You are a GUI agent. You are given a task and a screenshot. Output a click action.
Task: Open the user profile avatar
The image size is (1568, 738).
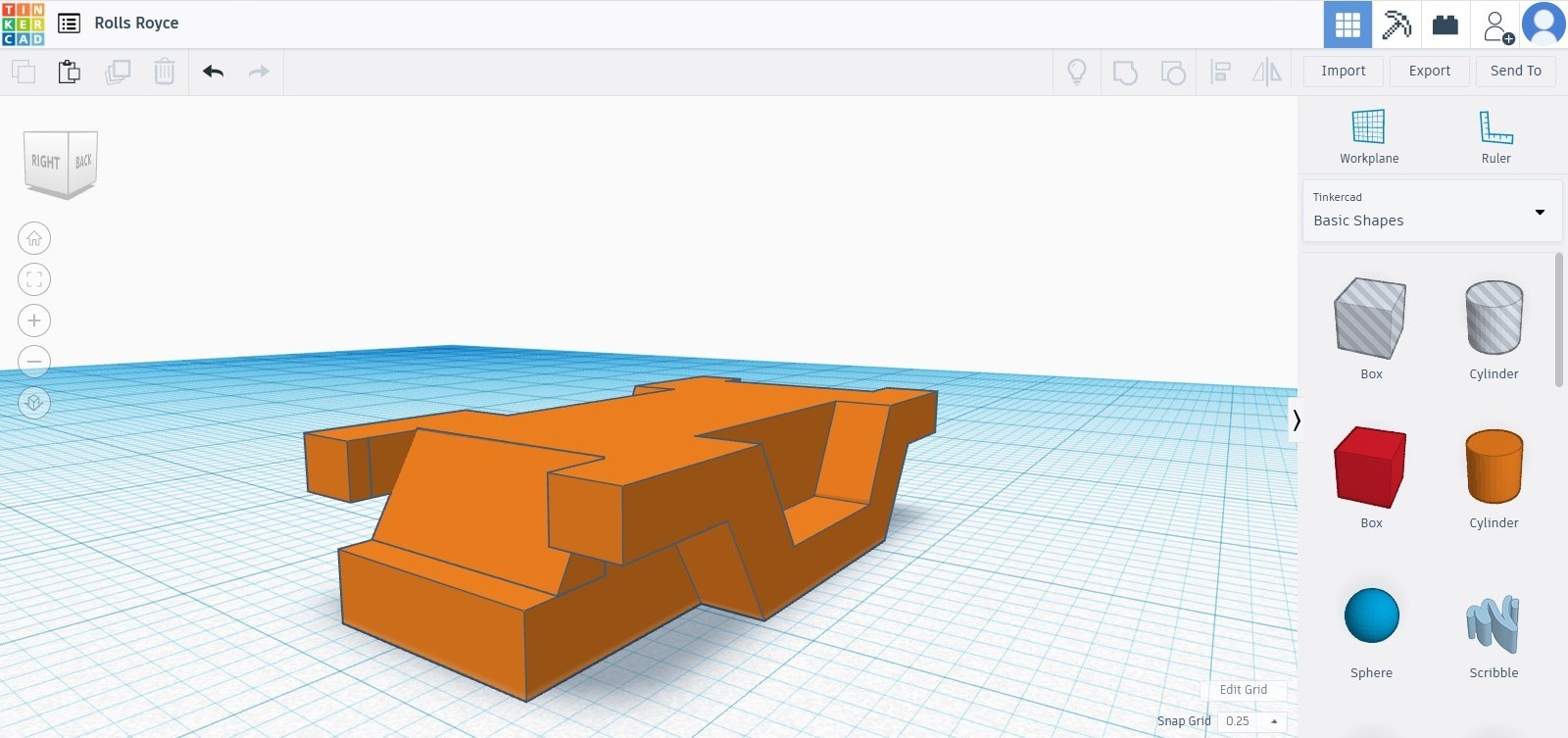[1543, 25]
